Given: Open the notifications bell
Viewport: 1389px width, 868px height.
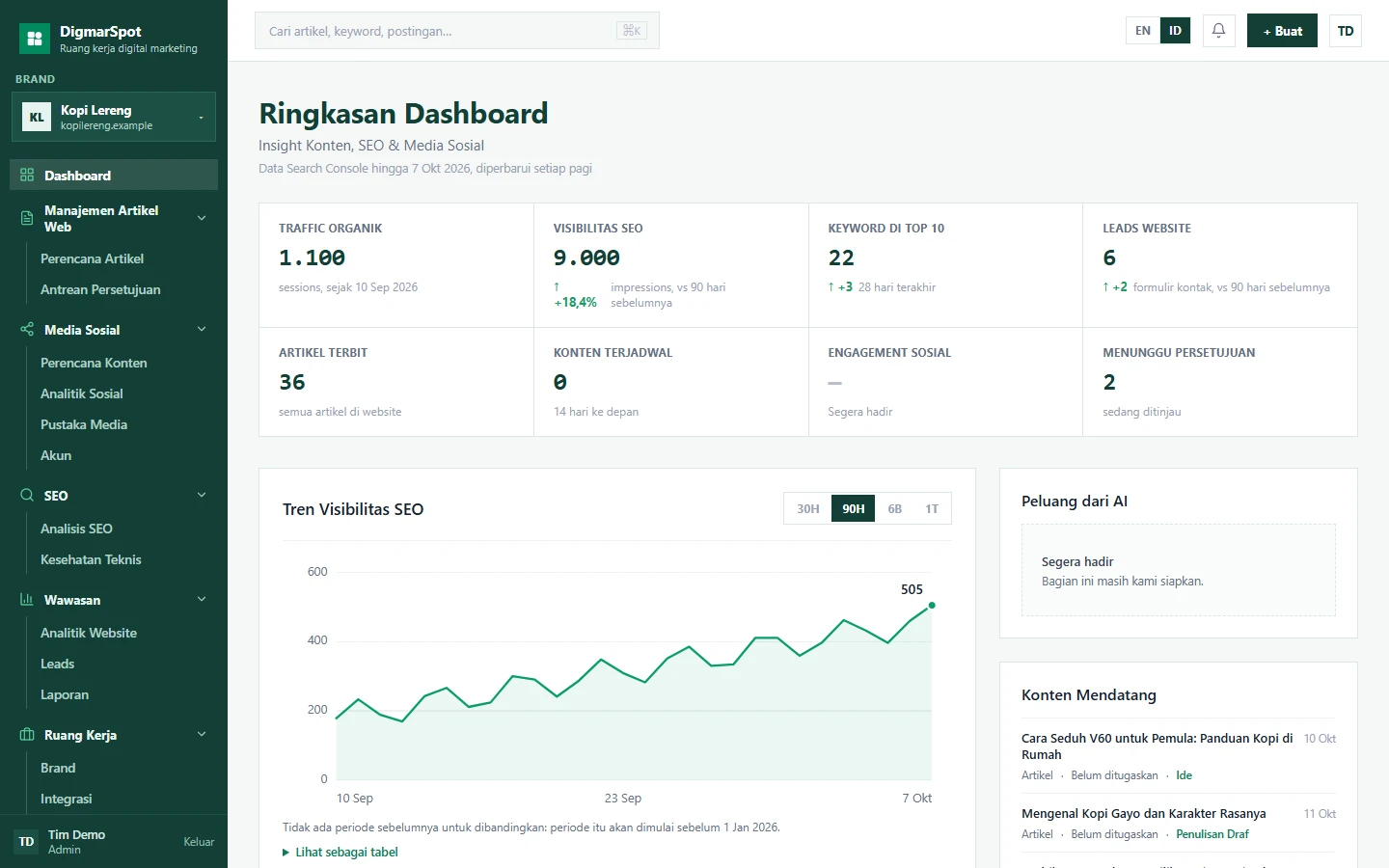Looking at the screenshot, I should (1219, 31).
